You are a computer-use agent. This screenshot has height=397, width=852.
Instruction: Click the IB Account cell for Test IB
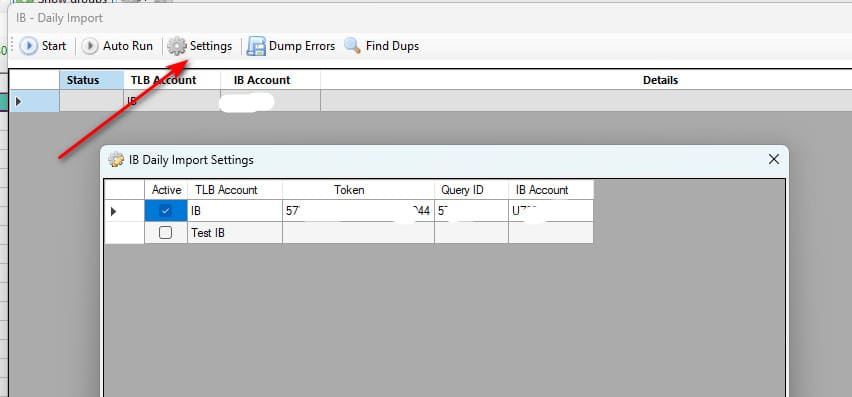click(x=551, y=232)
